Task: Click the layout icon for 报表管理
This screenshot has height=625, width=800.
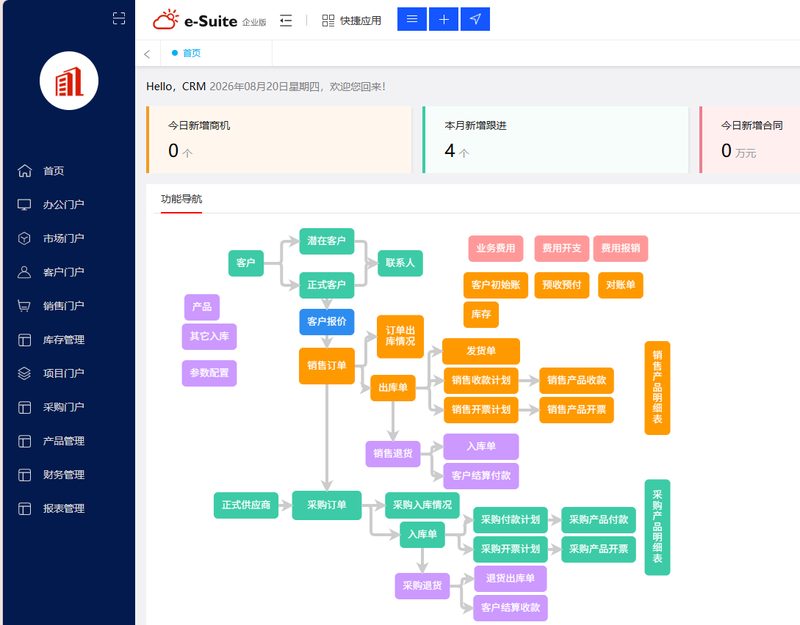Action: (24, 509)
